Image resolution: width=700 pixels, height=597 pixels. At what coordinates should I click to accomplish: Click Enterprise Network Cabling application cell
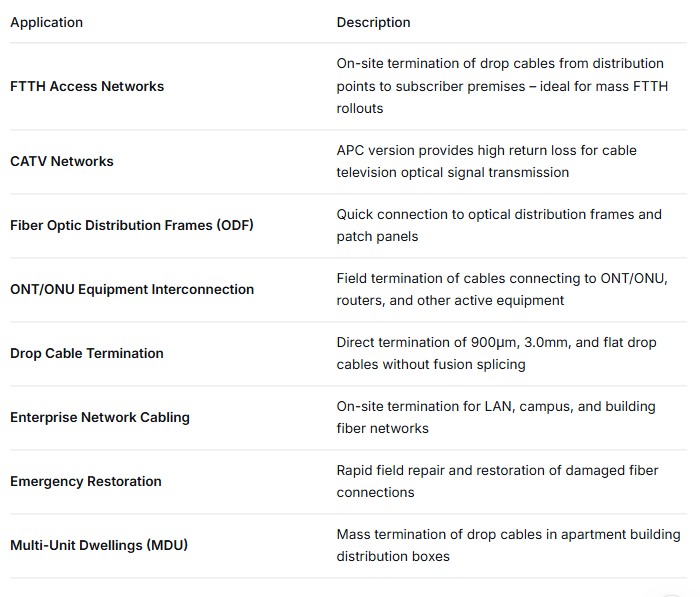[100, 417]
